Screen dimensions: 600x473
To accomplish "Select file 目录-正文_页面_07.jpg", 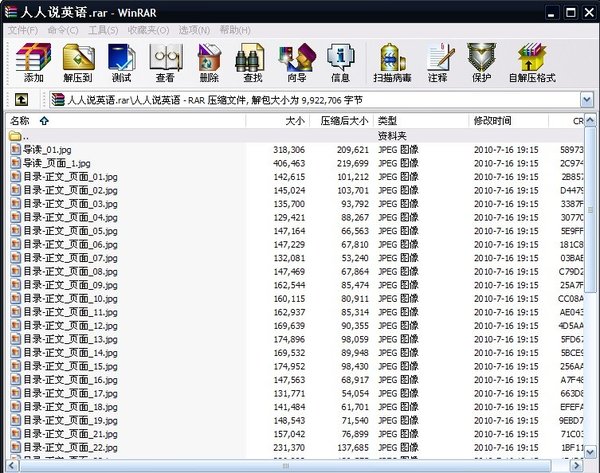I will tap(70, 258).
